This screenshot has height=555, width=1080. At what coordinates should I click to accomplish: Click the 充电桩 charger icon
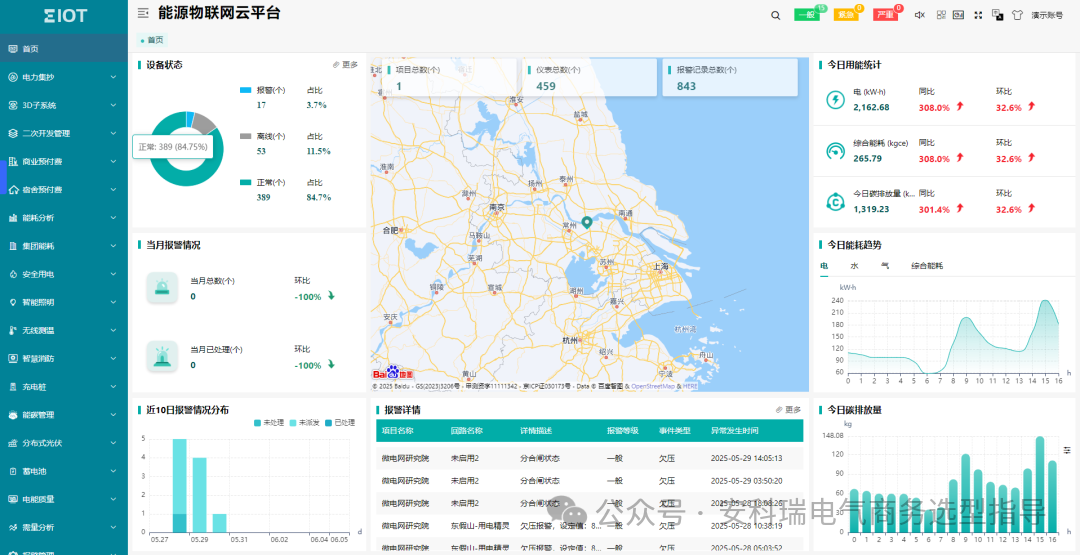(x=12, y=387)
